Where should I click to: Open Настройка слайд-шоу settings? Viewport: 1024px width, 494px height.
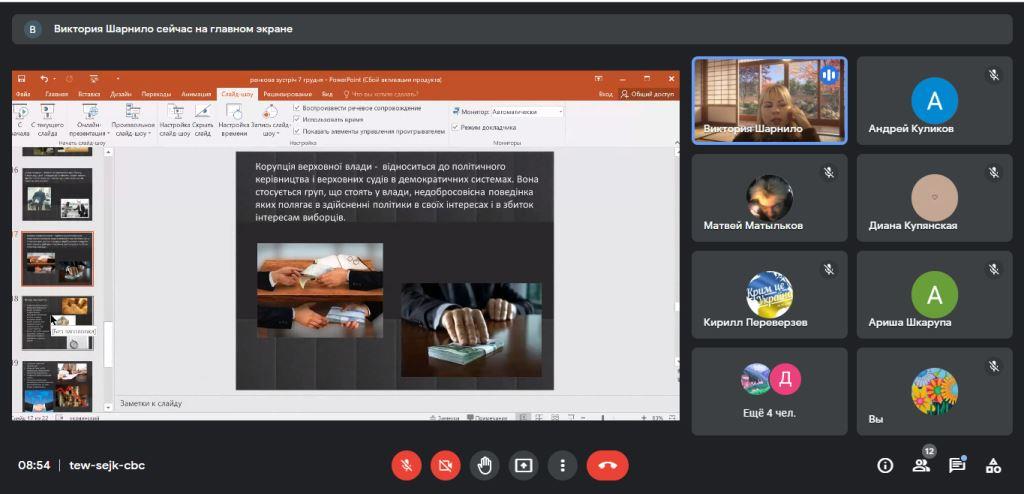click(174, 120)
